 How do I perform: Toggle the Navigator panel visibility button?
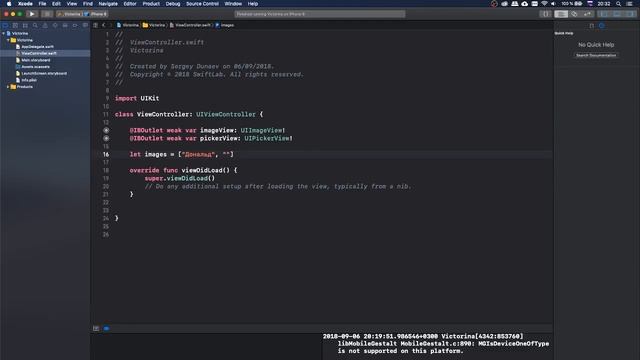click(604, 14)
